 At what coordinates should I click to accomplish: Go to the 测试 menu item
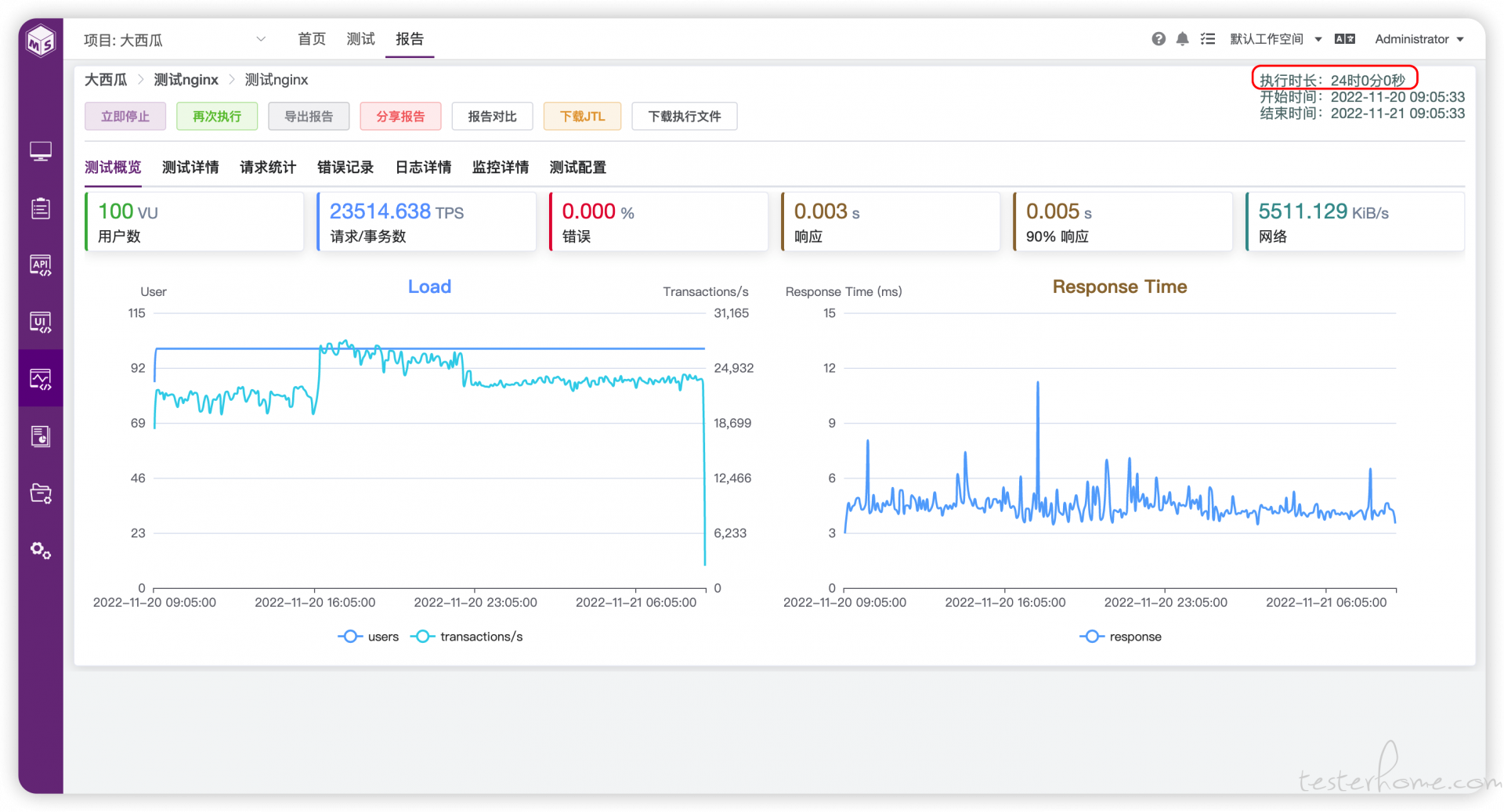pyautogui.click(x=361, y=39)
